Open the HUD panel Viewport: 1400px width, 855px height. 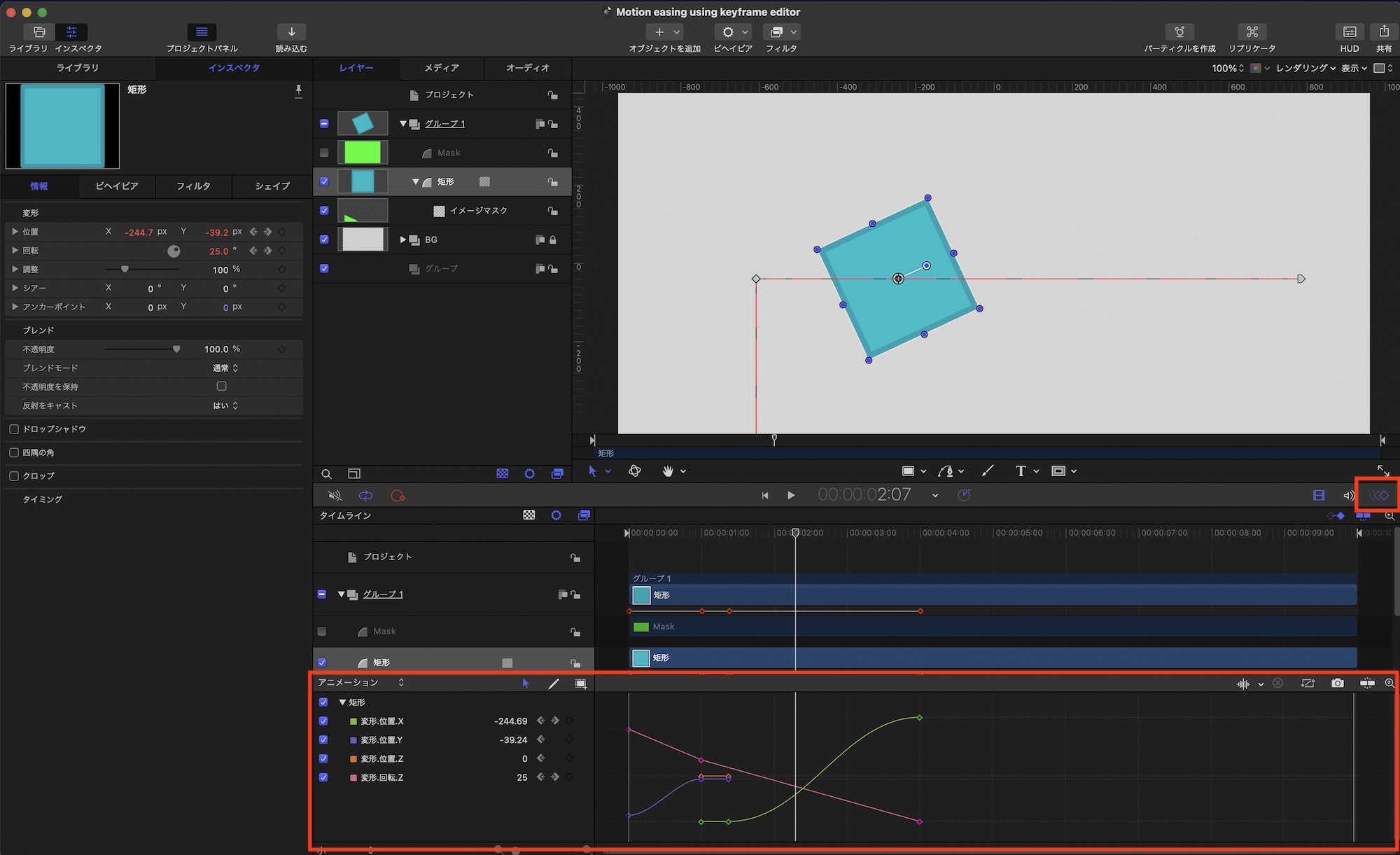tap(1349, 32)
